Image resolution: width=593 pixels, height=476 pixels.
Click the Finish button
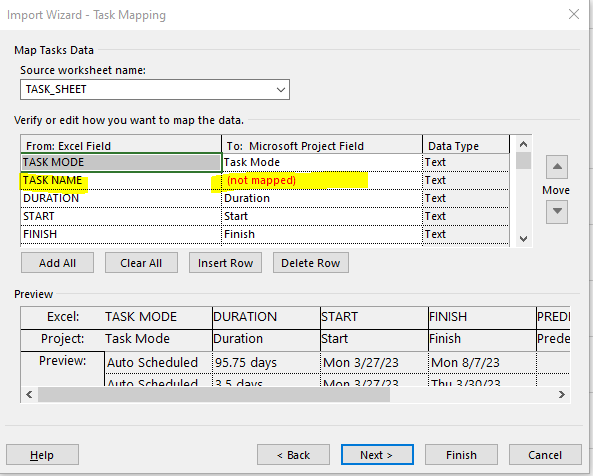coord(461,455)
